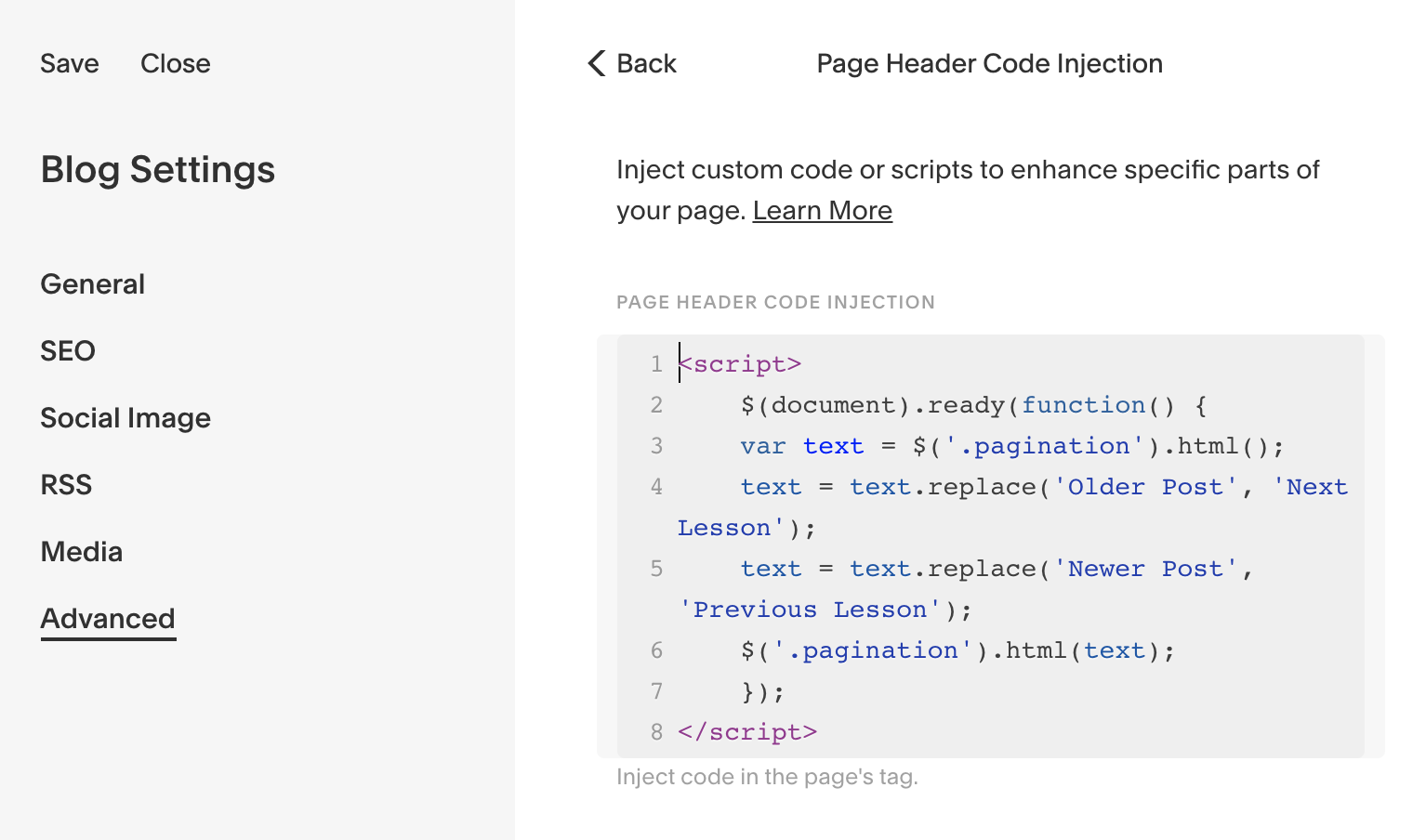
Task: Save the blog settings
Action: point(70,63)
